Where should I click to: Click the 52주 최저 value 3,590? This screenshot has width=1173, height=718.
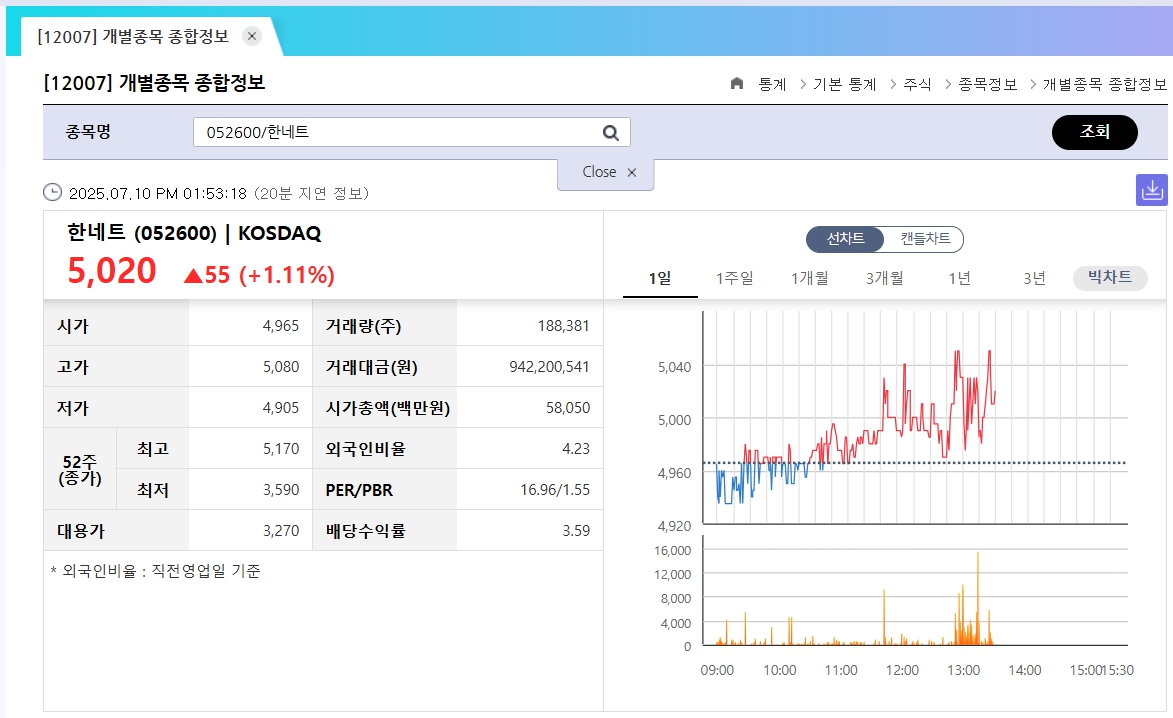point(281,490)
